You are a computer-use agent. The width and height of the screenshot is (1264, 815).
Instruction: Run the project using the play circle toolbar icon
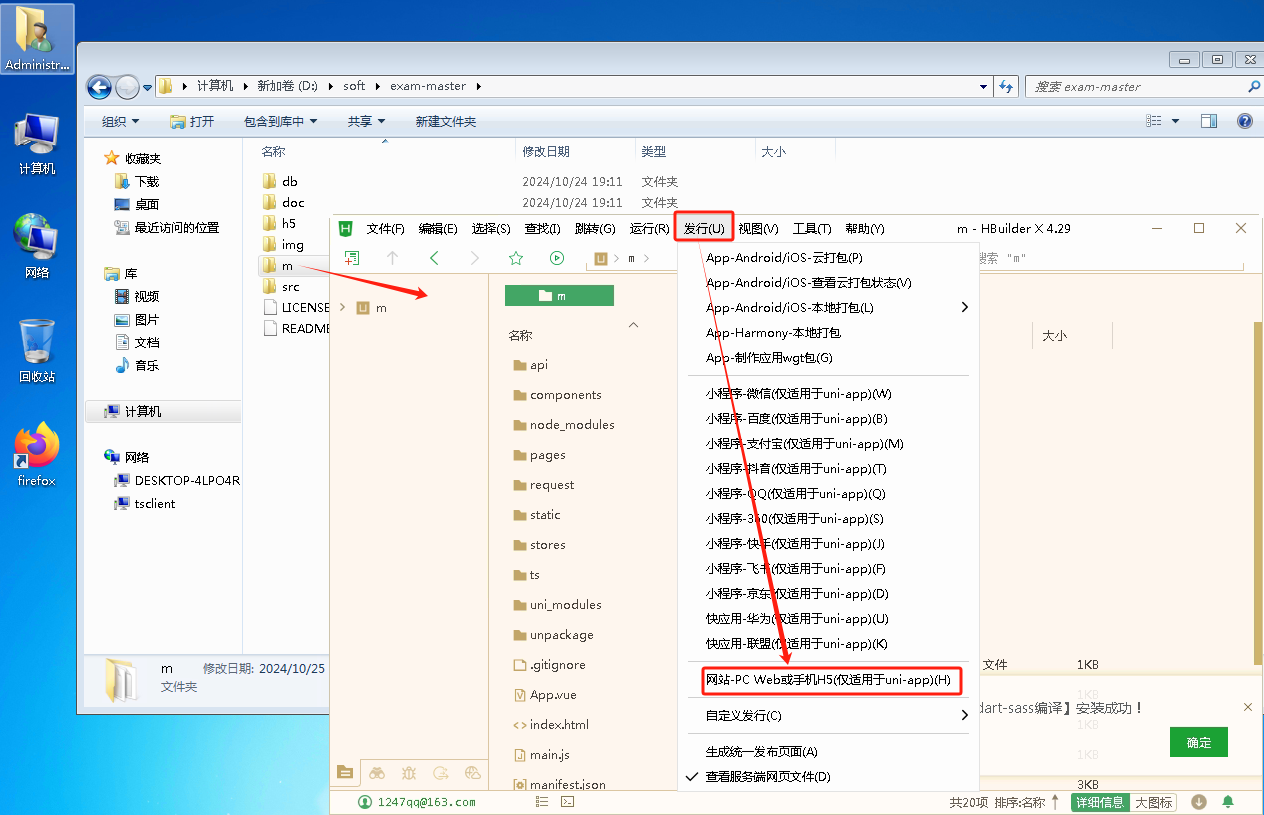[x=556, y=257]
